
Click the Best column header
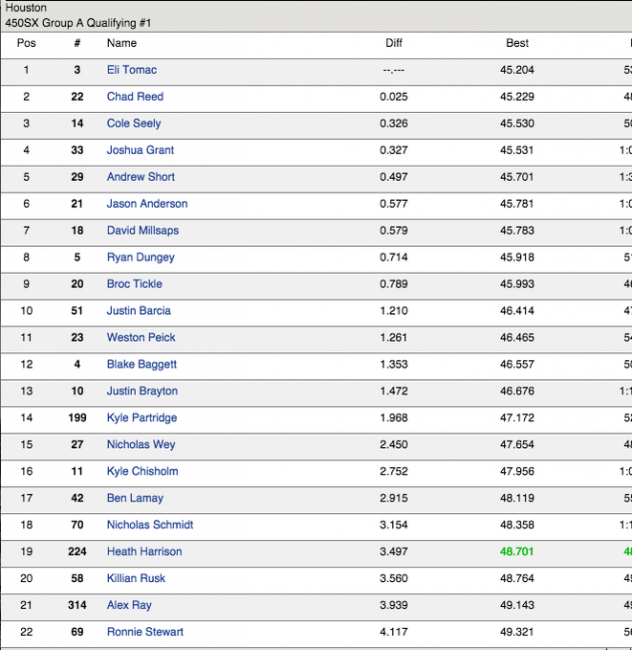pos(517,43)
